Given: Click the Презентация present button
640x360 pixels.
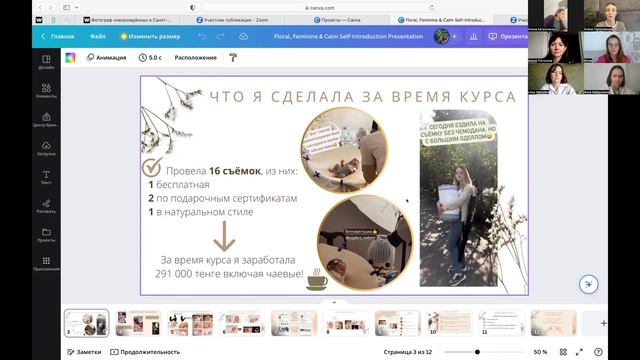Looking at the screenshot, I should tap(507, 36).
